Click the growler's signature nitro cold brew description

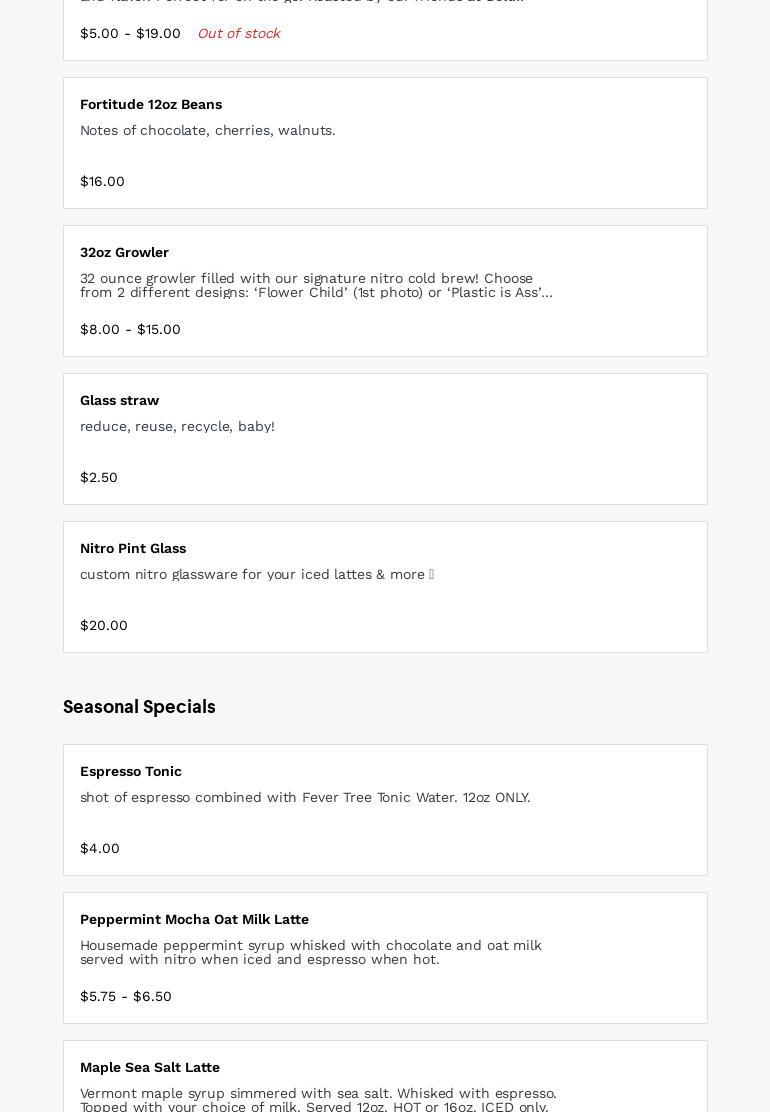tap(316, 285)
